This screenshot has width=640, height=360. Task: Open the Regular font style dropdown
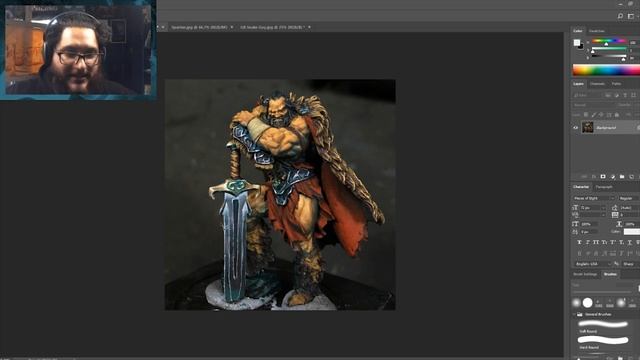(x=629, y=198)
